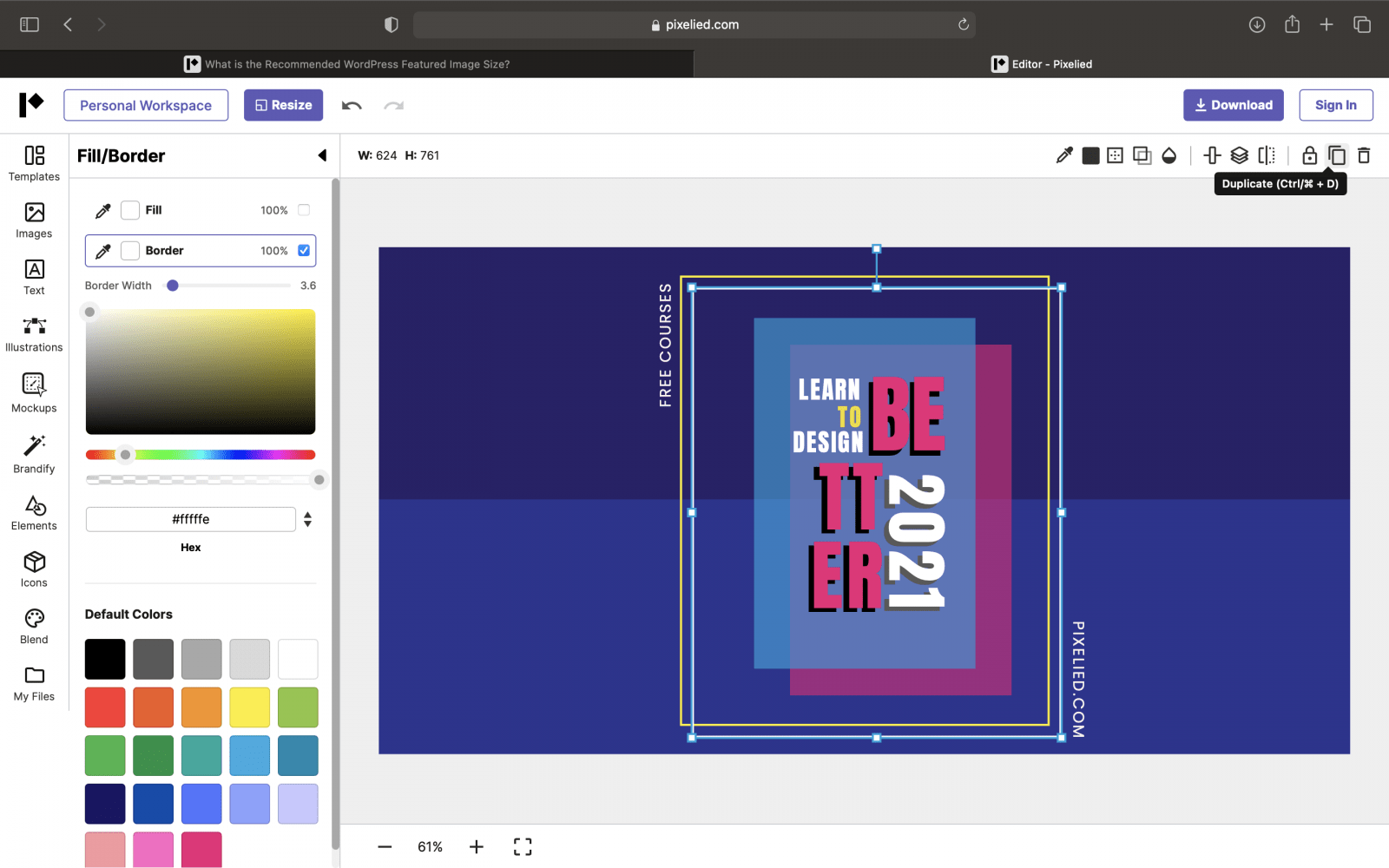Select the yellow default color swatch
This screenshot has height=868, width=1389.
click(249, 707)
